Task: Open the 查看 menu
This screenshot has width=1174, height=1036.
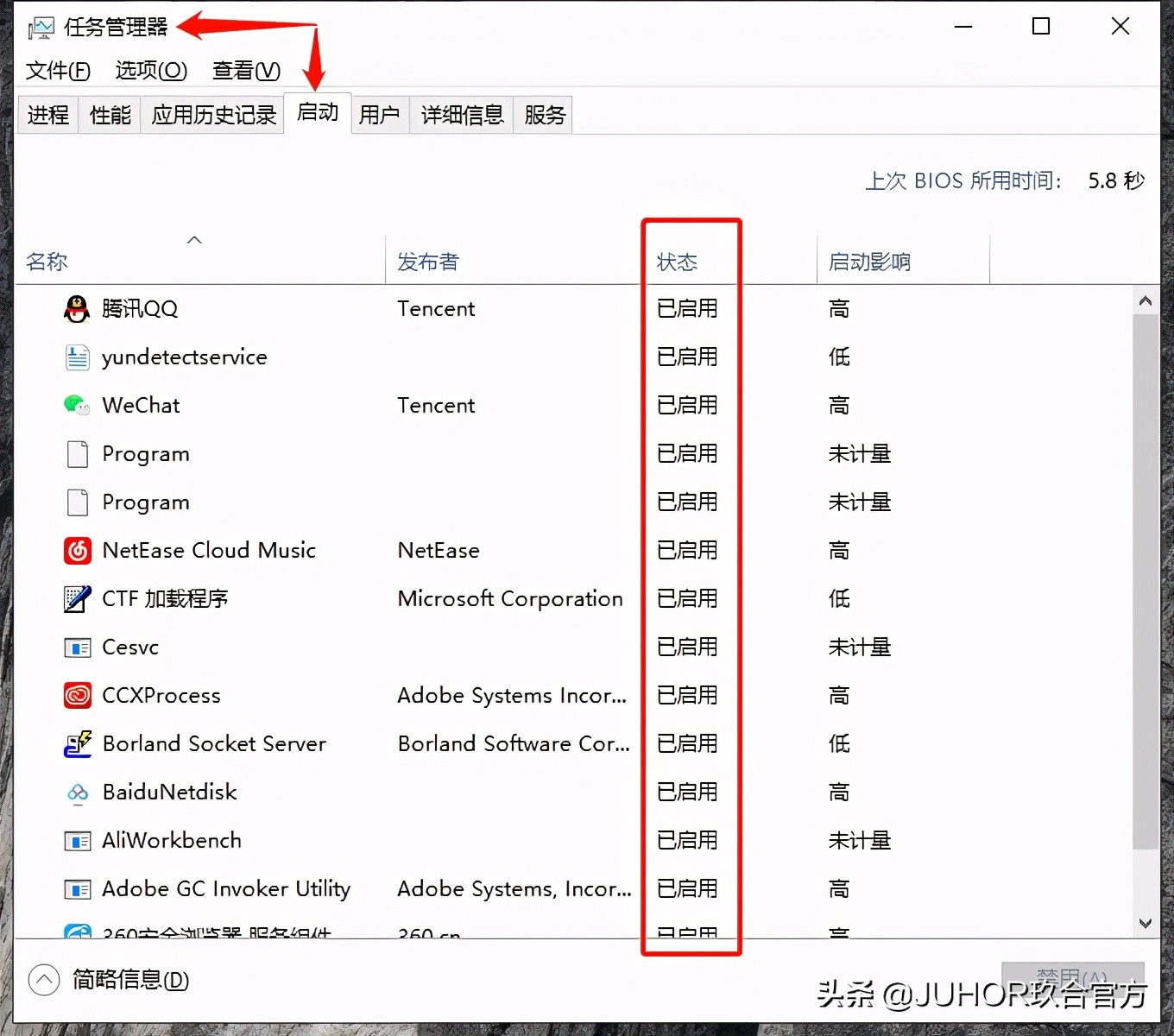Action: (245, 71)
